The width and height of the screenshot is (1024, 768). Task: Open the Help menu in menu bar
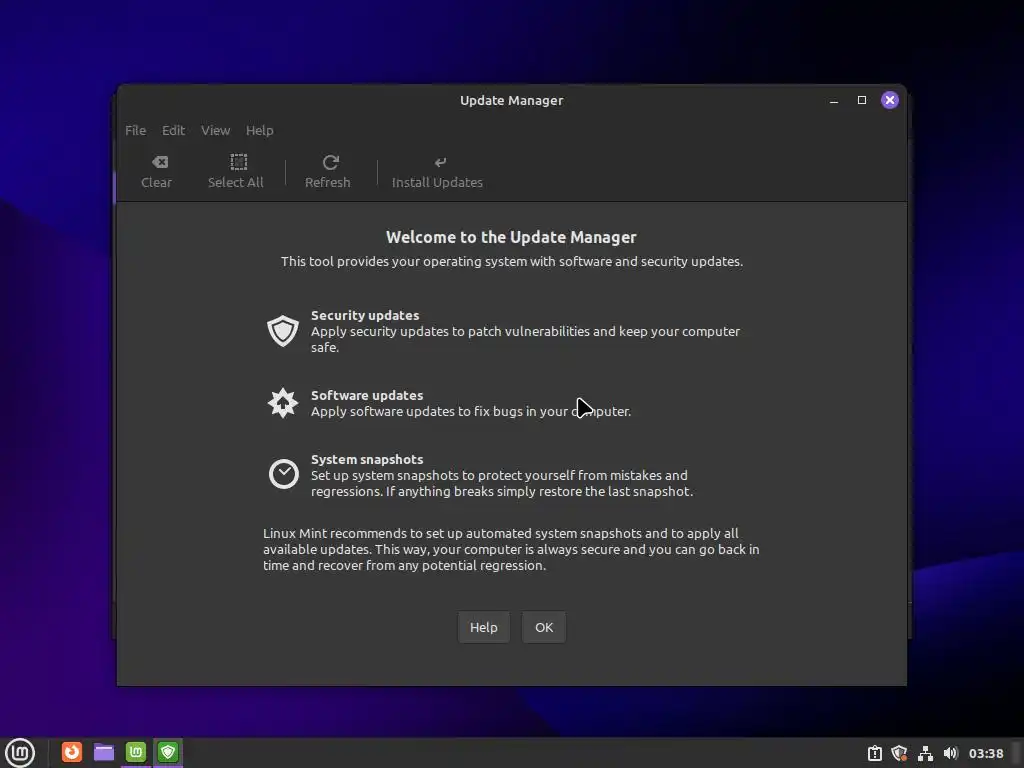click(259, 131)
